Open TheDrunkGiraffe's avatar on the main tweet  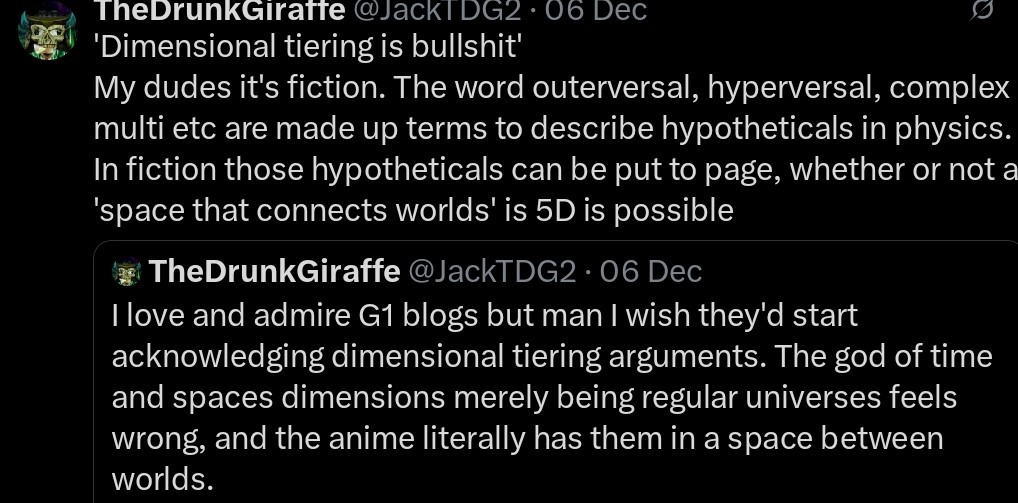(47, 31)
